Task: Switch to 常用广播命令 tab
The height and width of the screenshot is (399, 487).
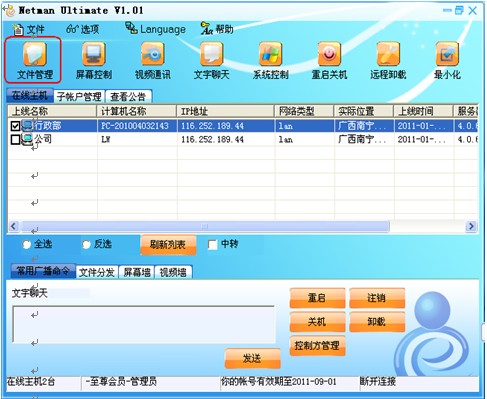Action: coord(43,271)
